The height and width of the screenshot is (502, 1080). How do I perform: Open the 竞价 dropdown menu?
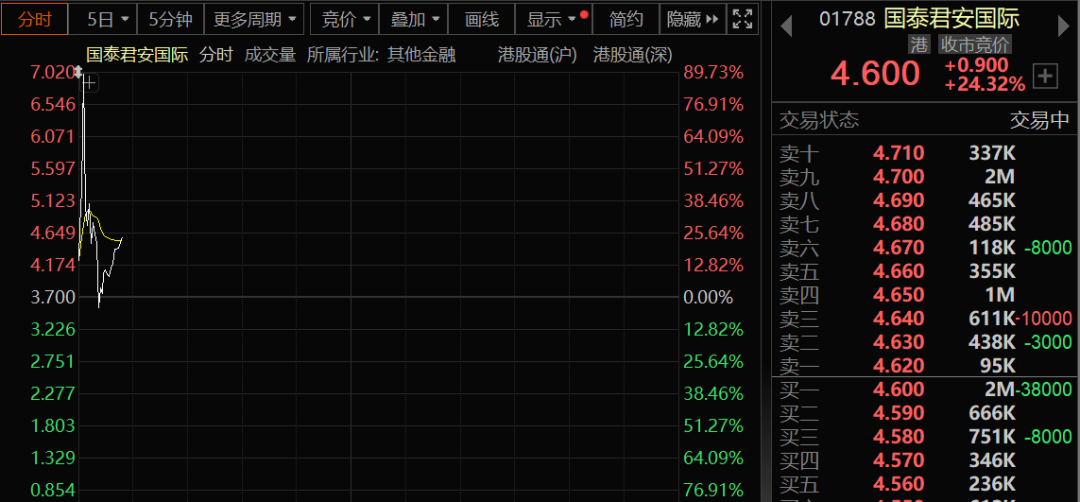[346, 19]
